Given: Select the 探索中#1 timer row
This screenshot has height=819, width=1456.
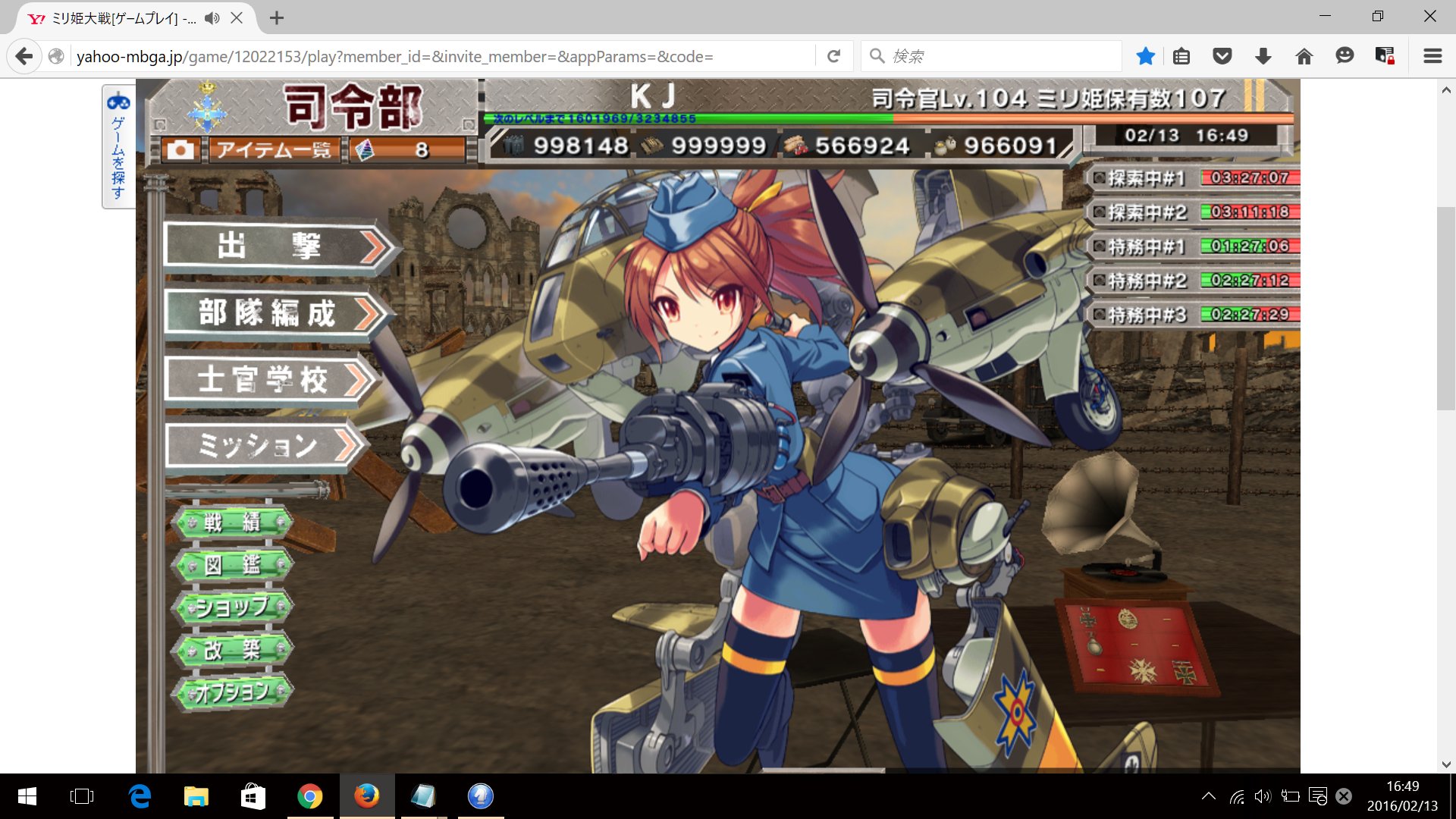Looking at the screenshot, I should pos(1195,178).
